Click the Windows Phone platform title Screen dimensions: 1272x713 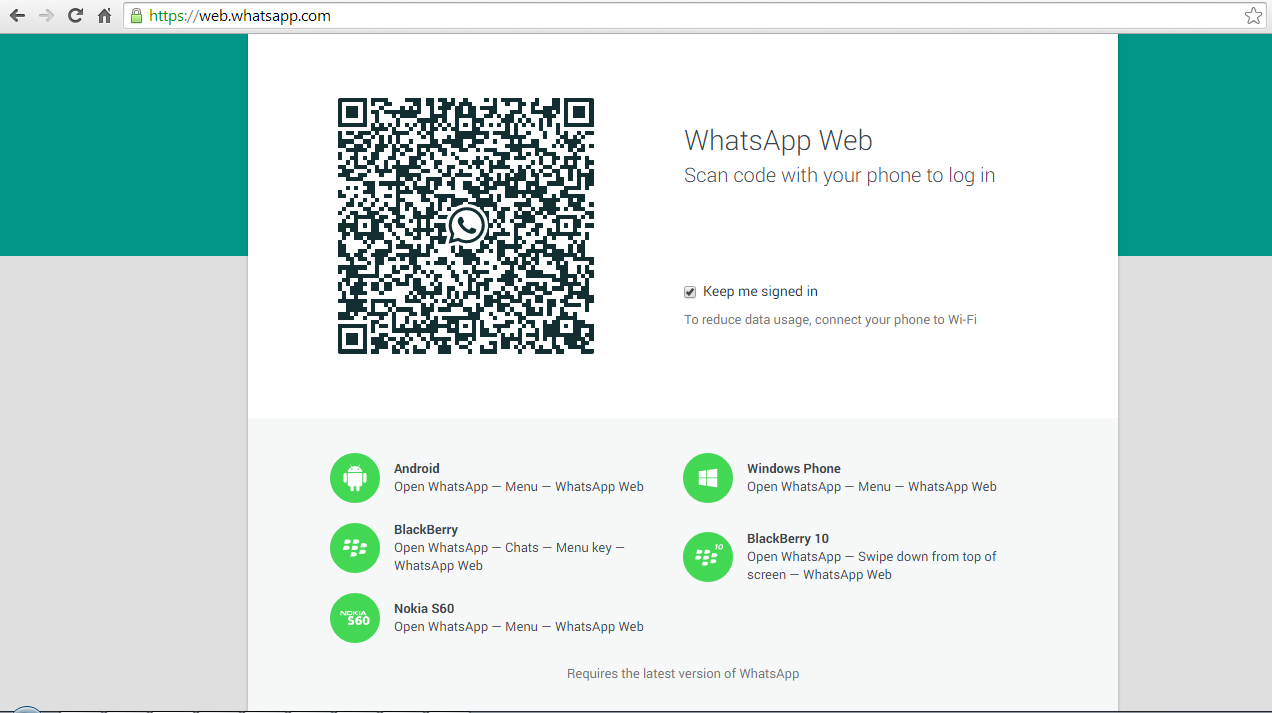click(x=794, y=468)
